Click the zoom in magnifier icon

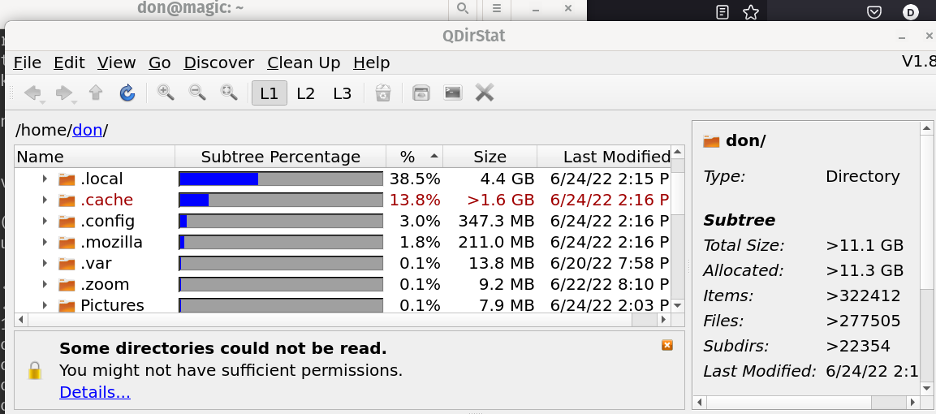point(166,93)
